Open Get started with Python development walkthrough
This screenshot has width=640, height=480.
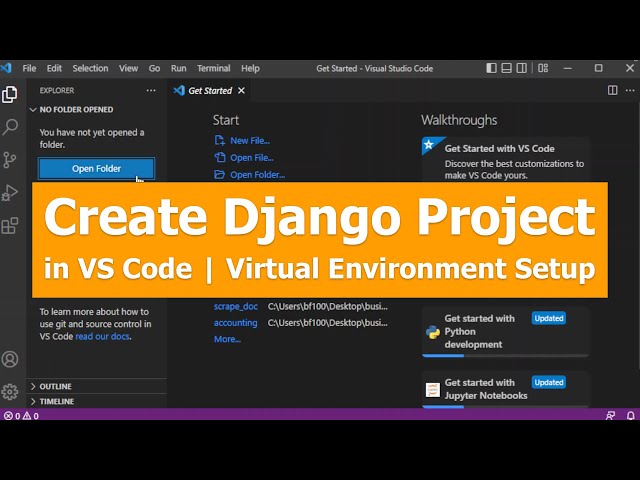506,331
